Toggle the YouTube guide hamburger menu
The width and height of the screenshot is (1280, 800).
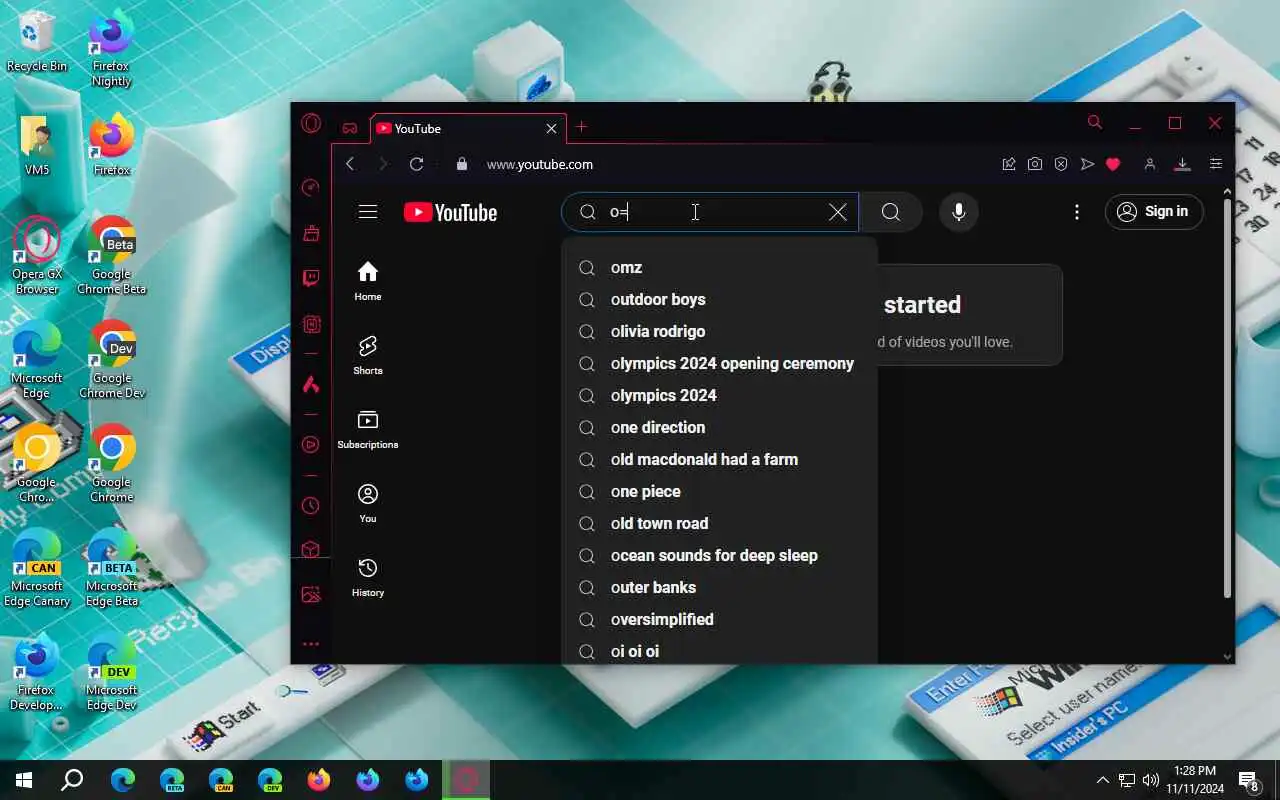[368, 212]
